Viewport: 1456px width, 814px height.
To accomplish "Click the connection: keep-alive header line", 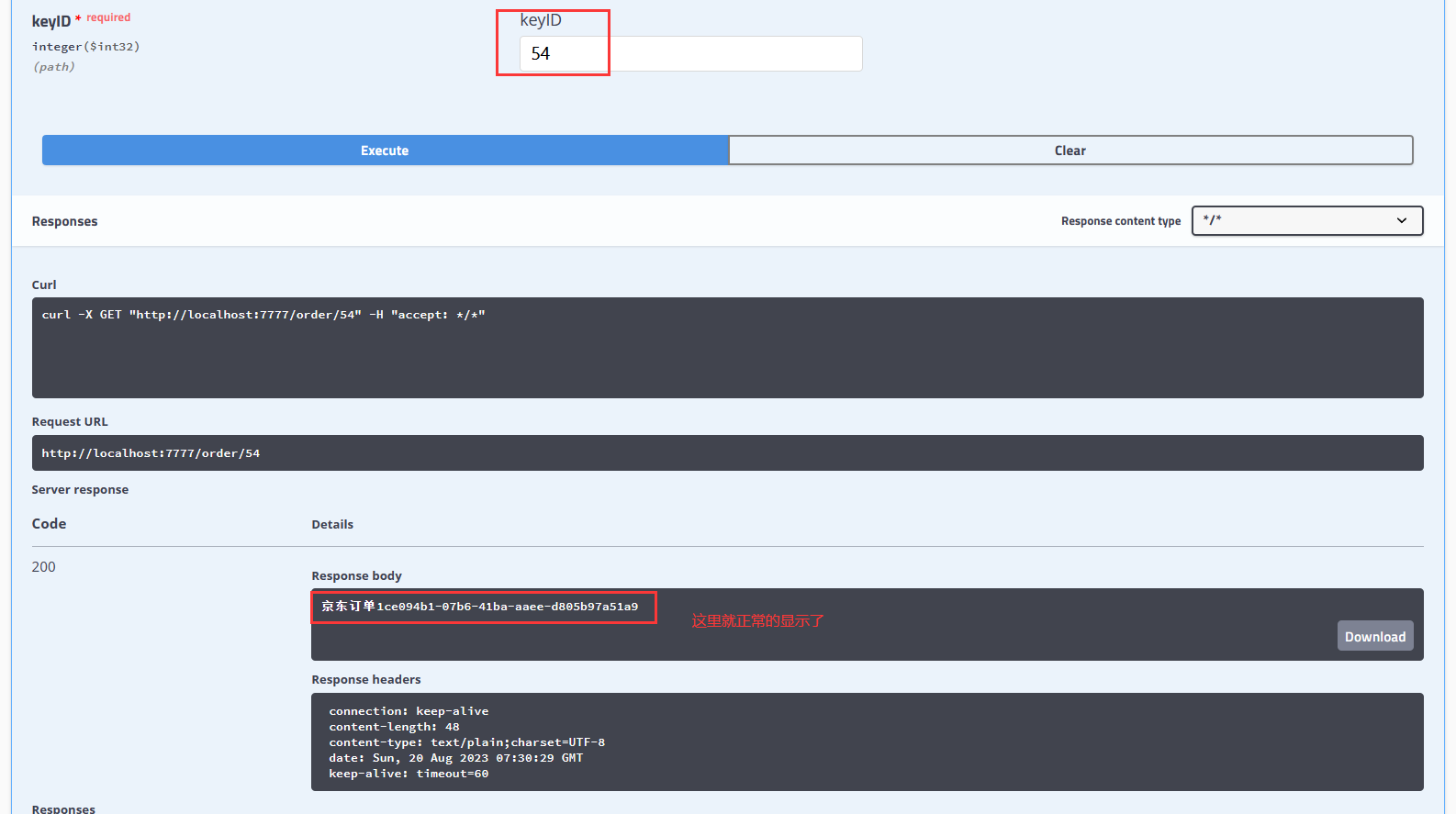I will [409, 711].
